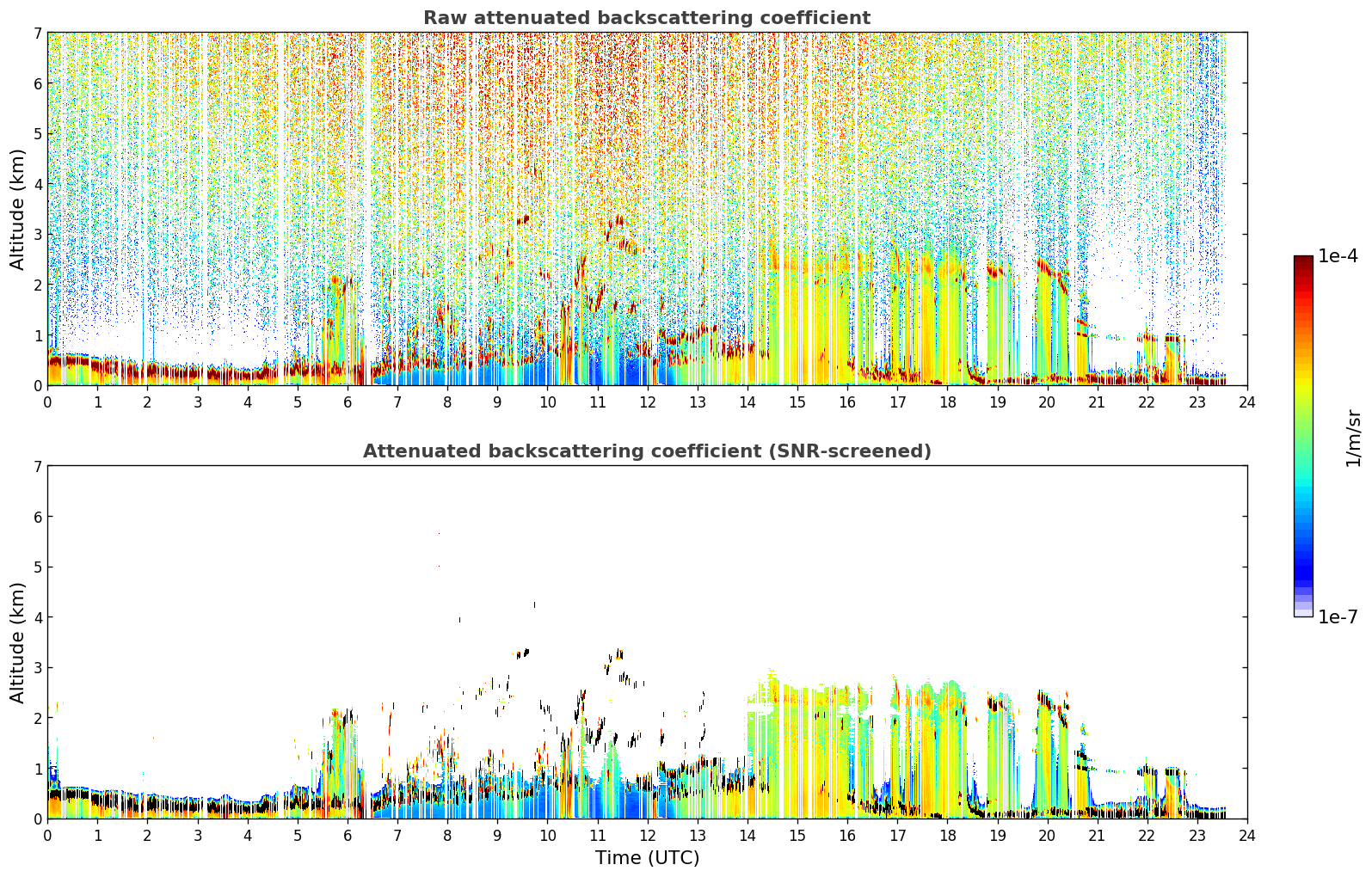Viewport: 1372px width, 877px height.
Task: Click the 18 hour tick on the top plot
Action: tap(947, 402)
